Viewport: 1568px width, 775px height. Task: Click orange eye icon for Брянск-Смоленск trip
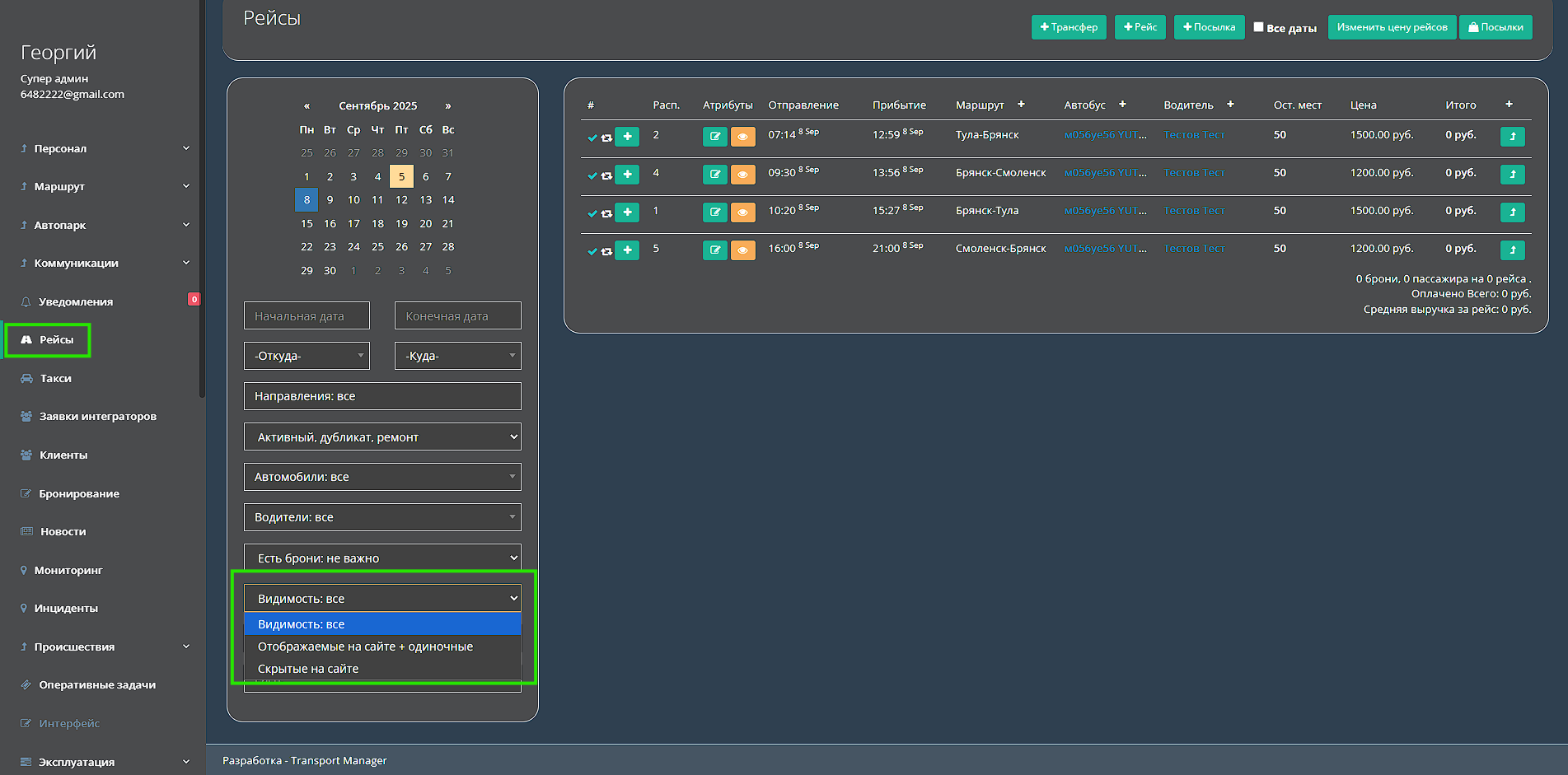[x=742, y=175]
